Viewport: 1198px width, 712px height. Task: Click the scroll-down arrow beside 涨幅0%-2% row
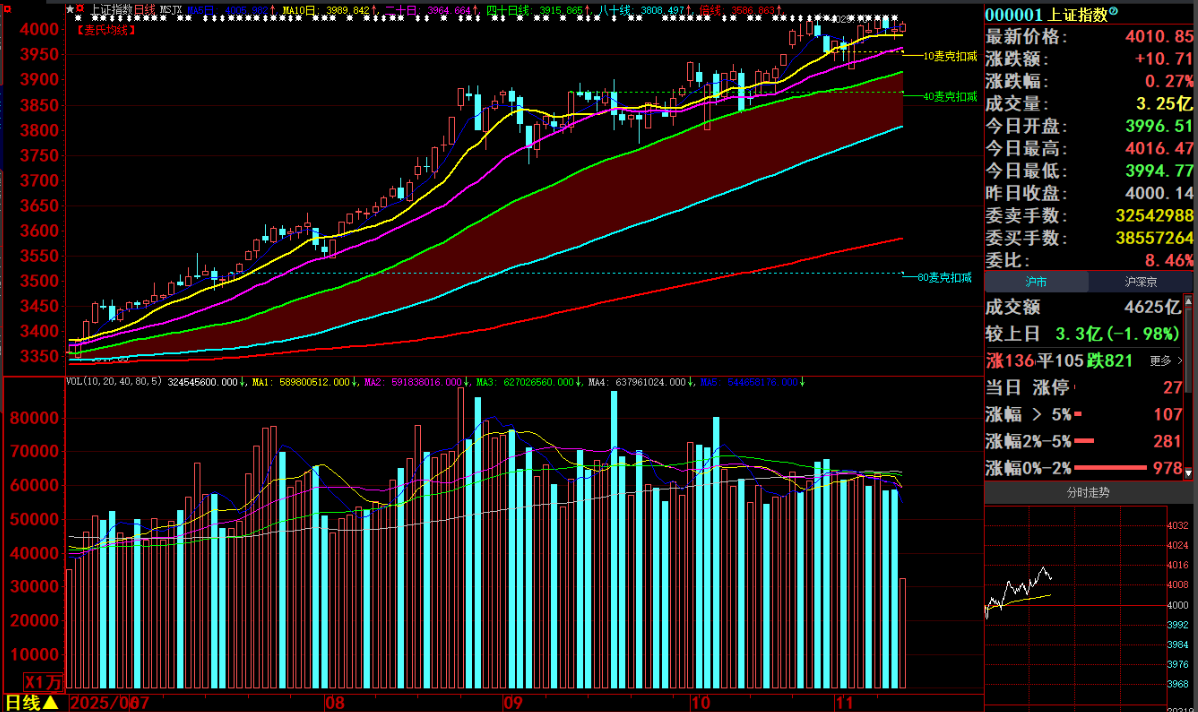coord(1188,470)
